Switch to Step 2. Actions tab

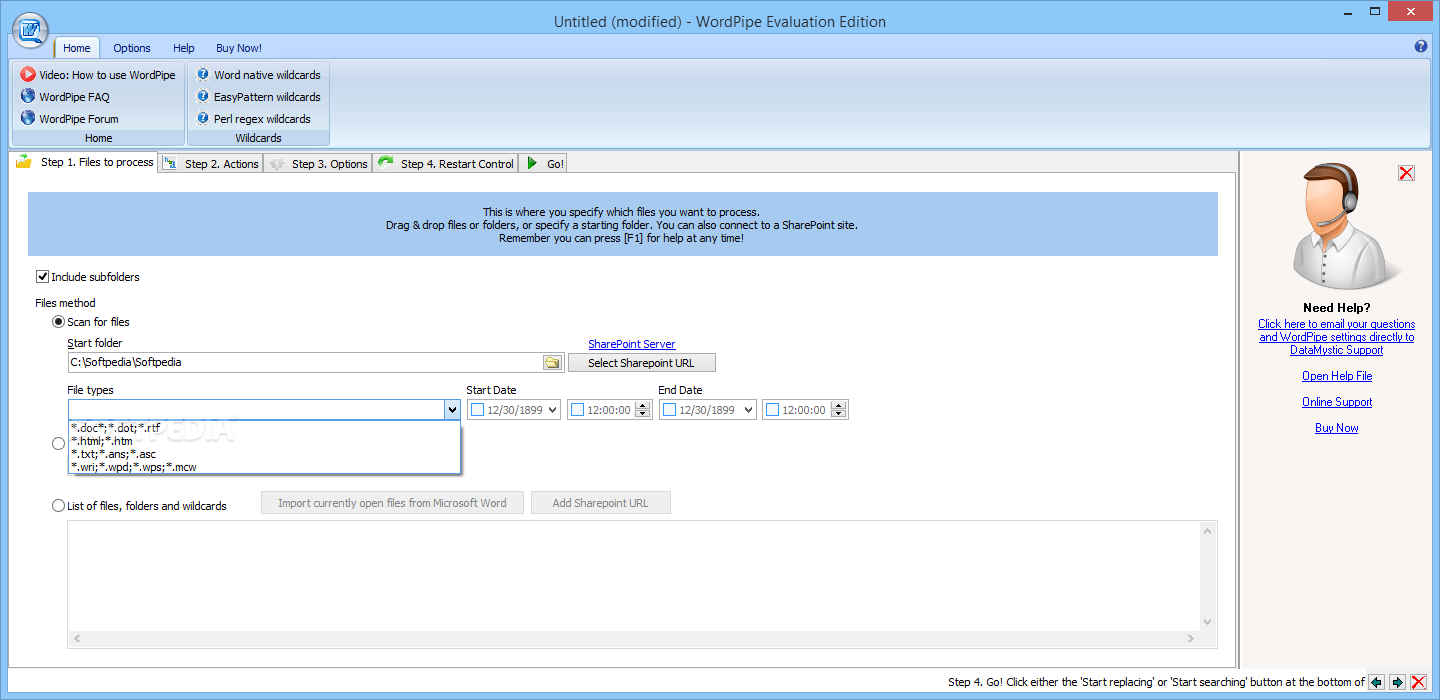point(210,164)
